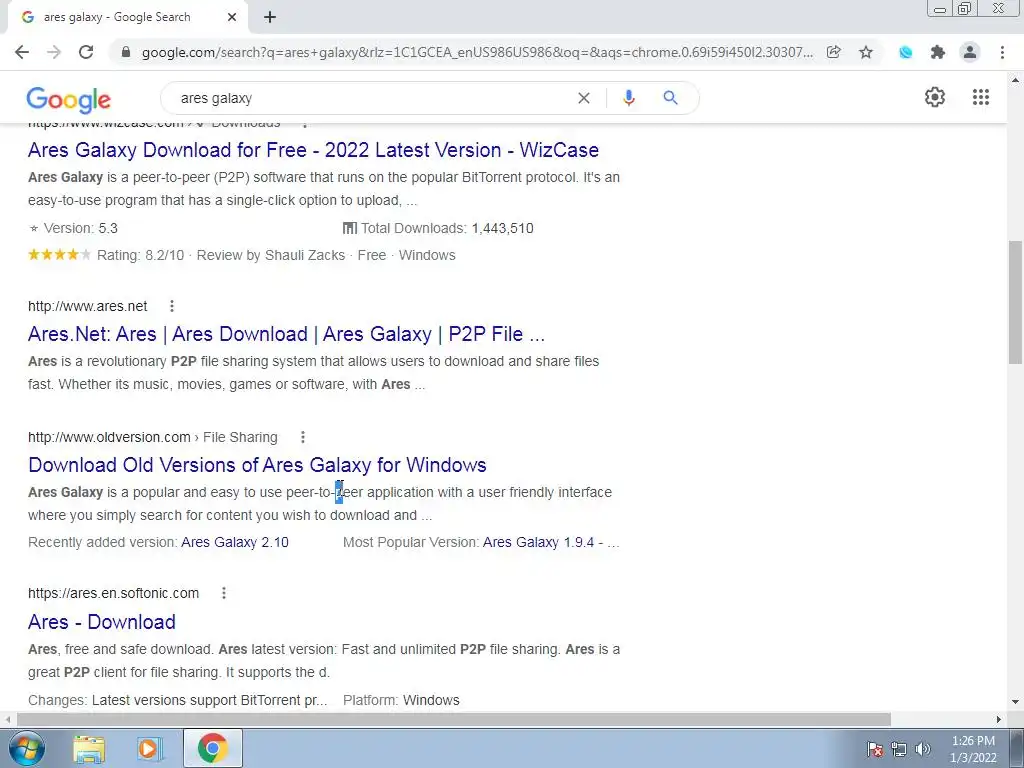Screen dimensions: 1024x768
Task: Open a new tab
Action: click(270, 18)
